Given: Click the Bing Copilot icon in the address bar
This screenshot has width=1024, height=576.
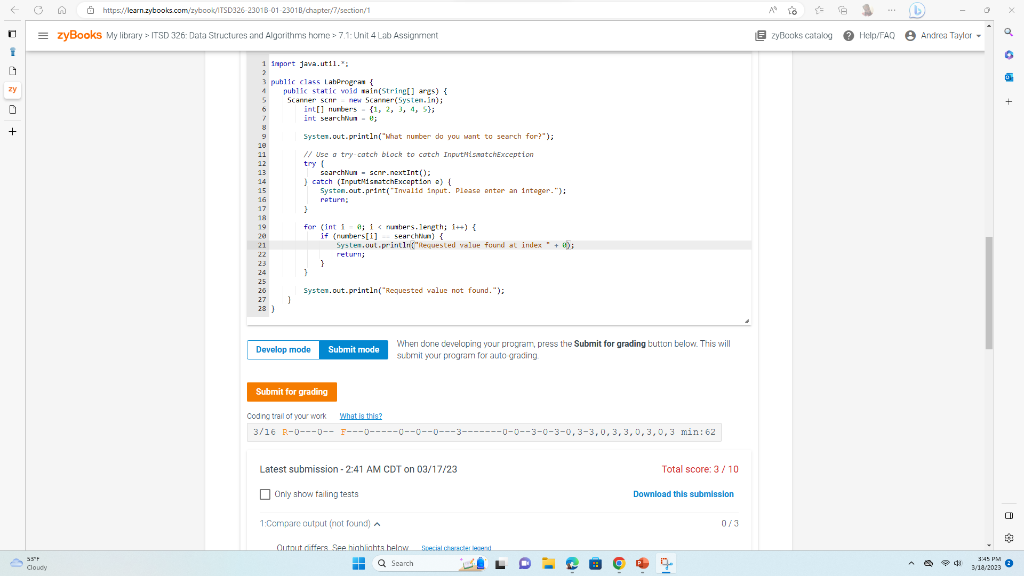Looking at the screenshot, I should point(917,11).
